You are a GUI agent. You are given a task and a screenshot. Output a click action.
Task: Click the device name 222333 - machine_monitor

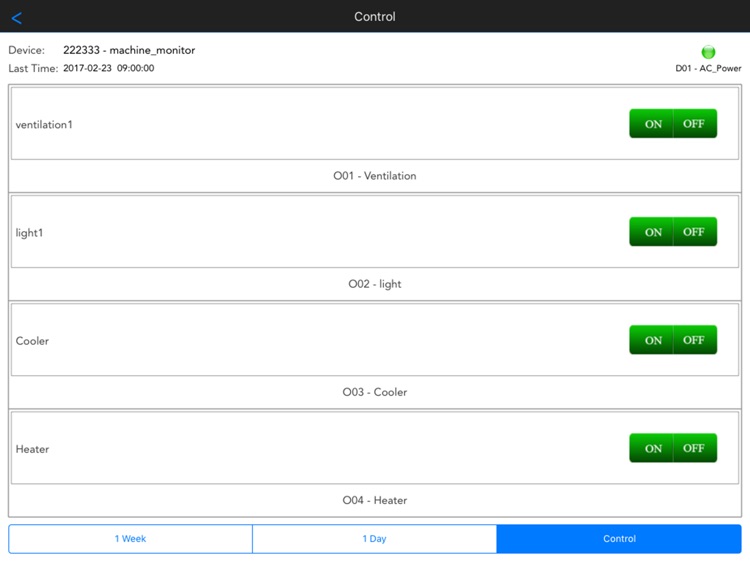(x=129, y=50)
